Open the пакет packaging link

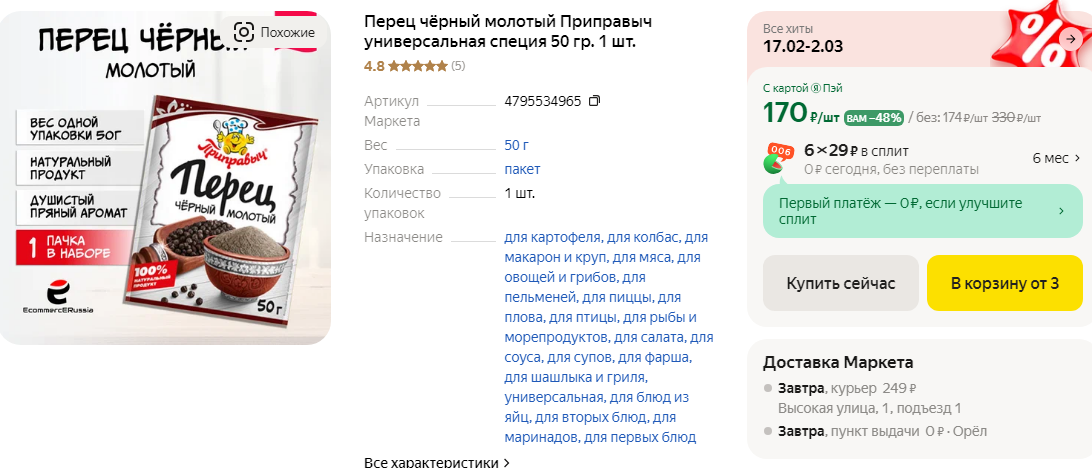coord(522,169)
